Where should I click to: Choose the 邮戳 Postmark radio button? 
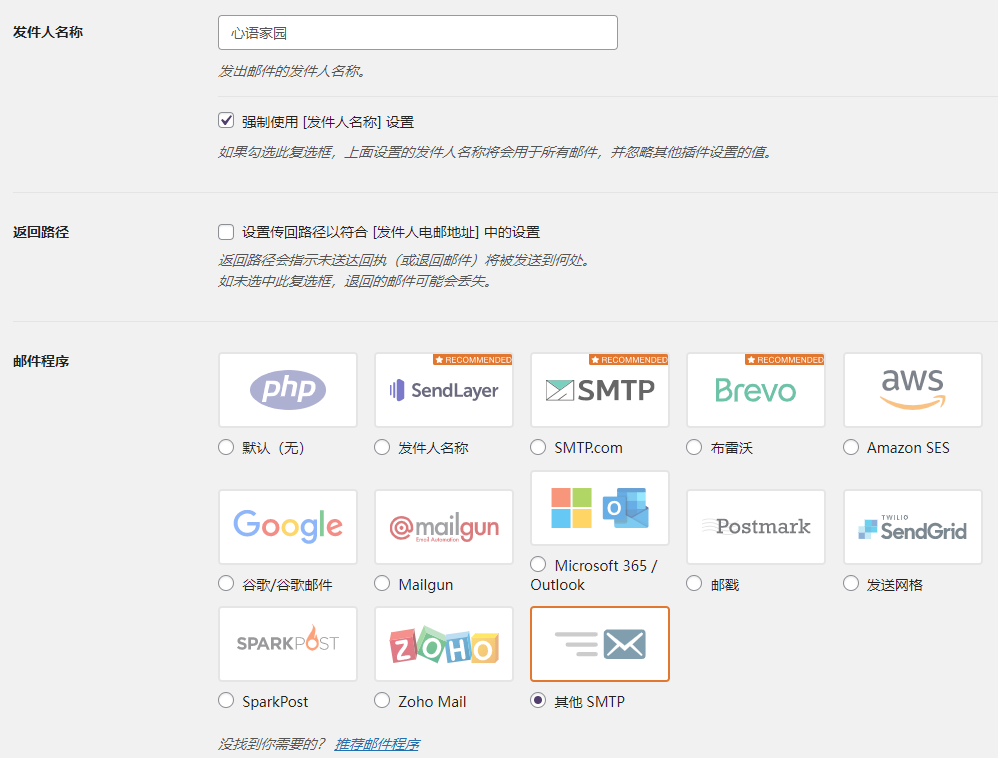tap(694, 584)
